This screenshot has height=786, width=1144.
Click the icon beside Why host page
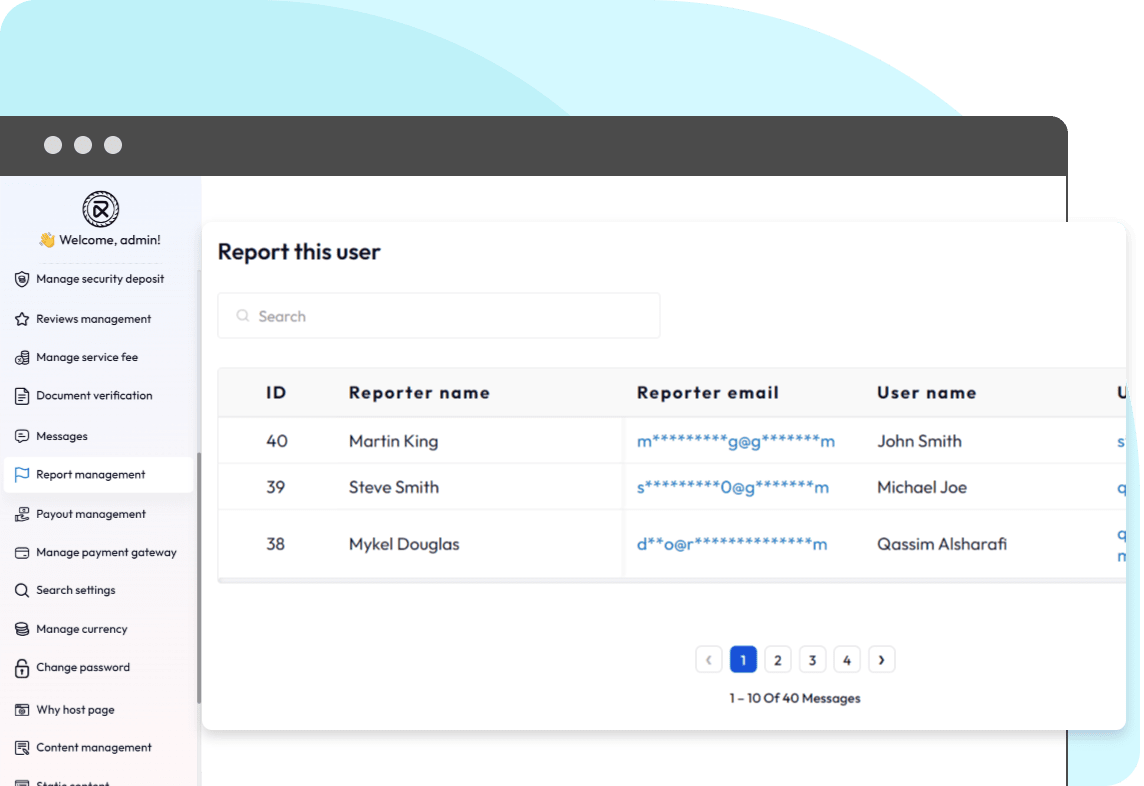click(x=22, y=709)
